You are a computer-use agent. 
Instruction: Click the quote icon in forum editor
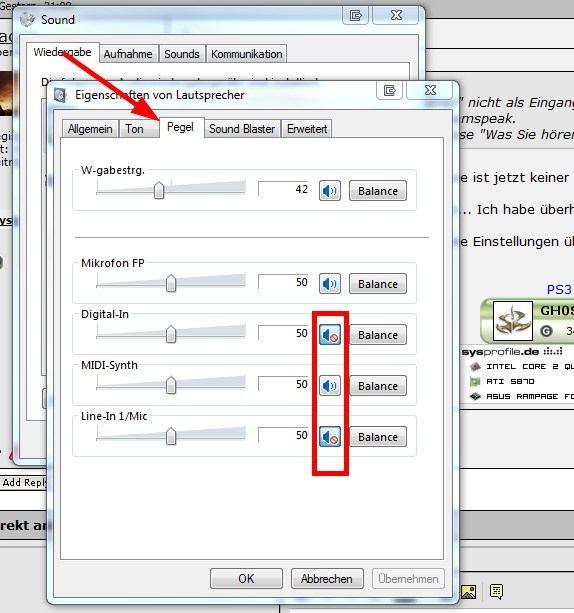click(496, 591)
